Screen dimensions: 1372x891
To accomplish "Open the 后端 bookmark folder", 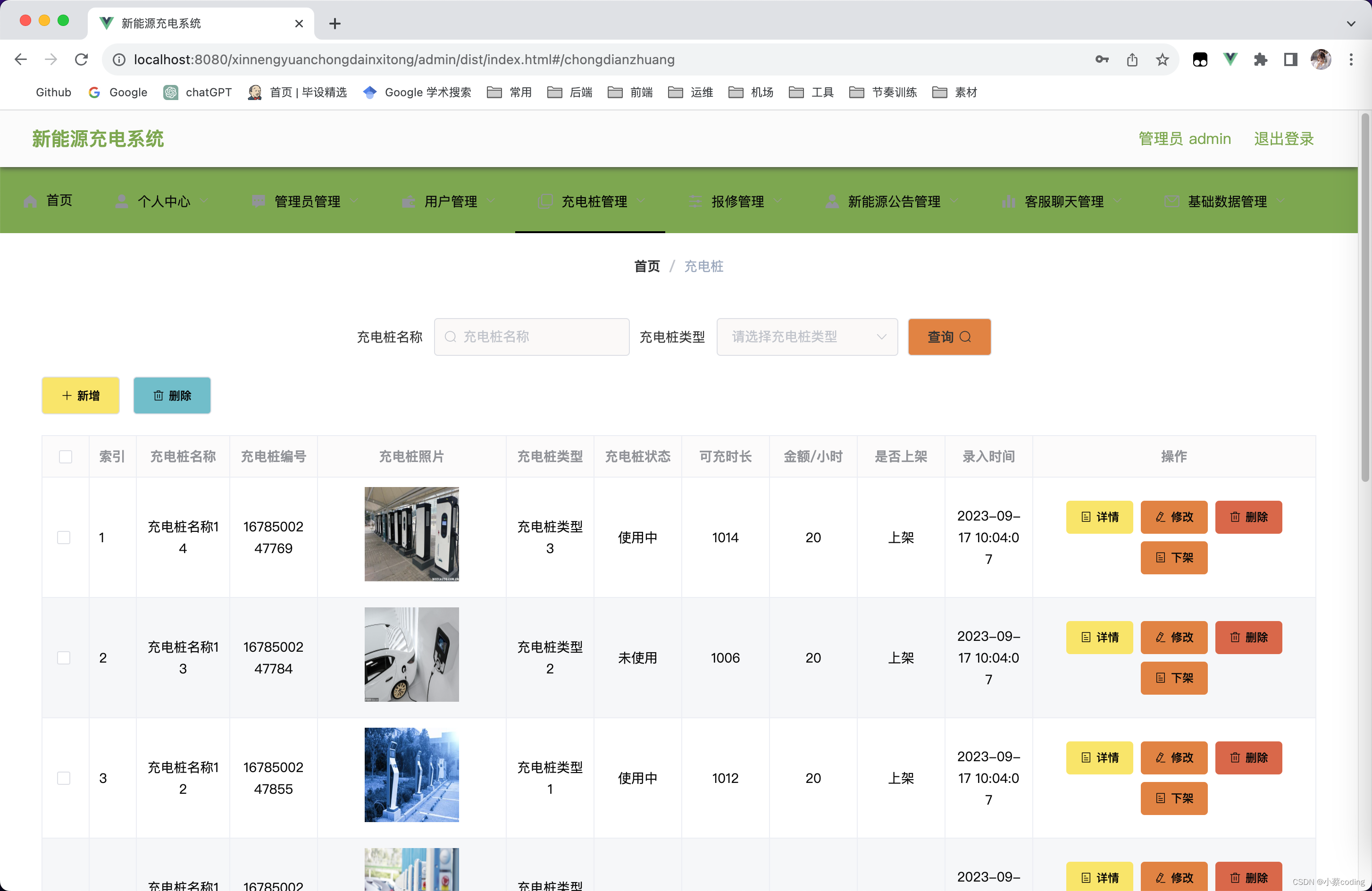I will coord(569,92).
